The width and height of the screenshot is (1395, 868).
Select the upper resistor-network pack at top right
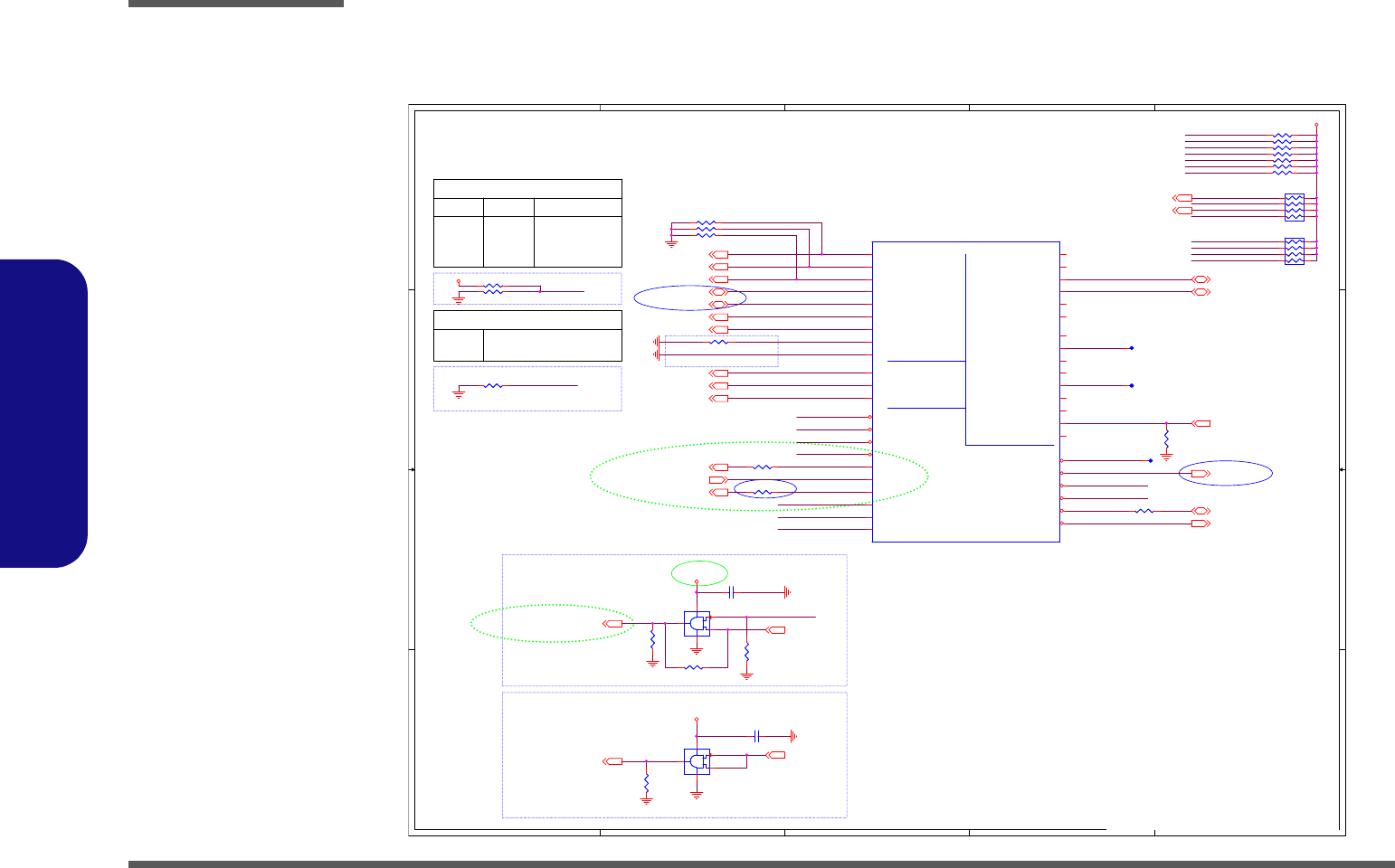[x=1294, y=207]
